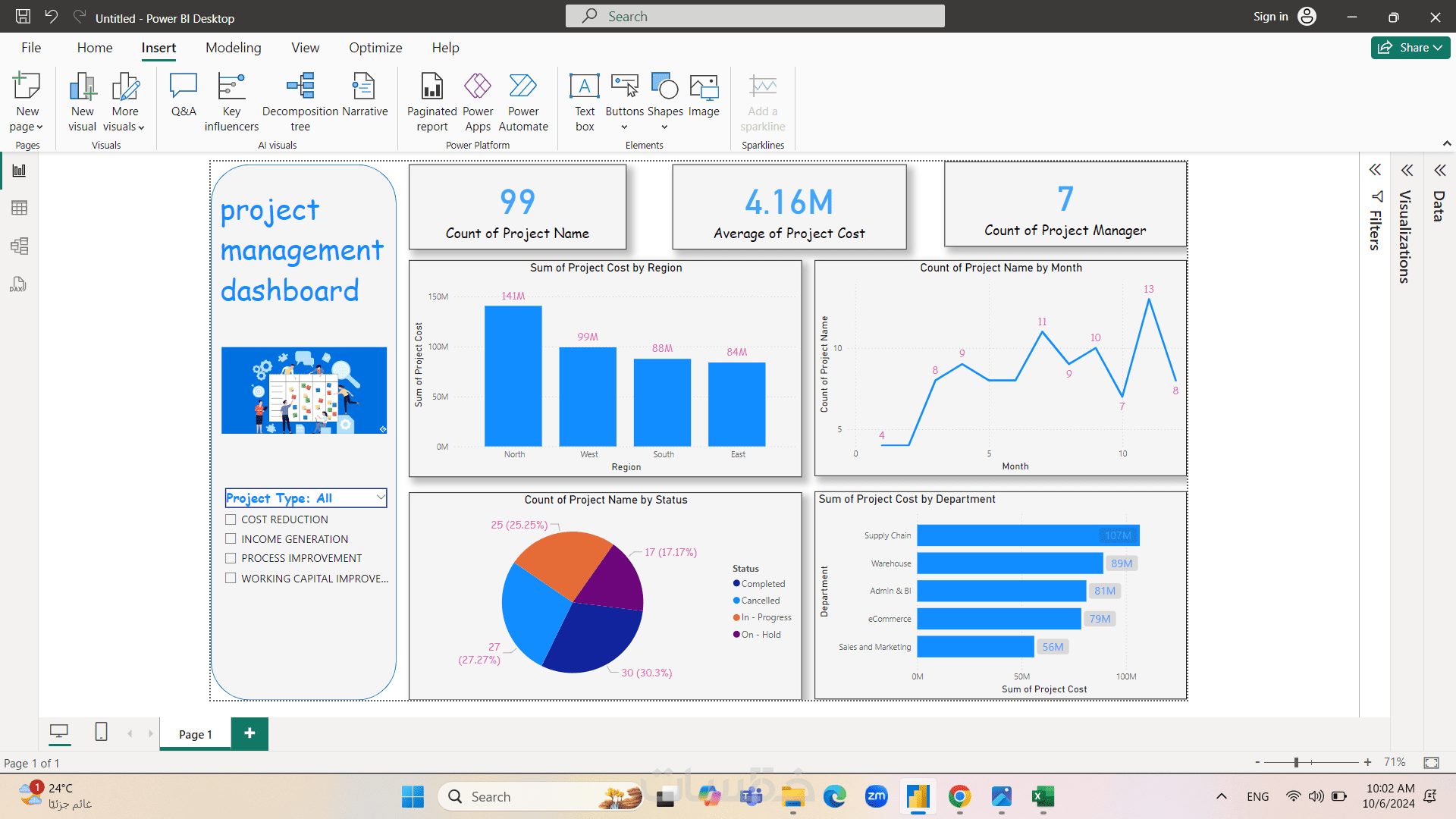Open the Table view in left sidebar
The width and height of the screenshot is (1456, 819).
19,208
